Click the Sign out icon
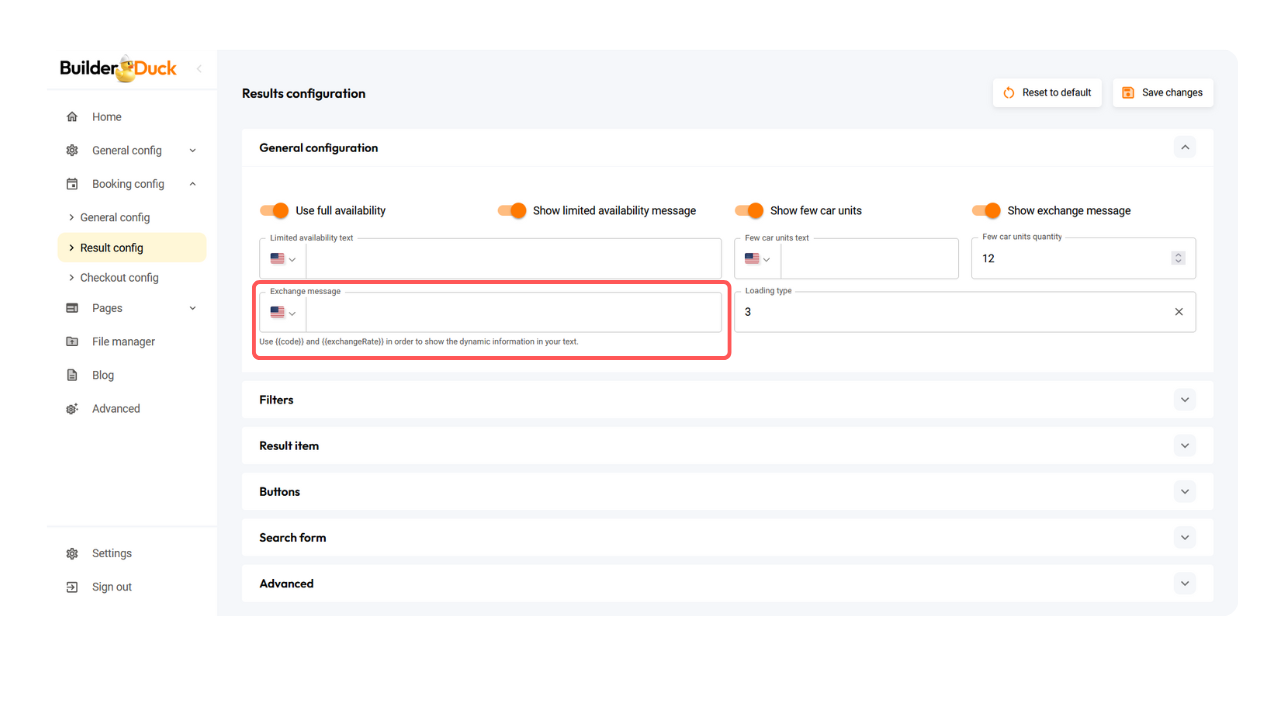 pyautogui.click(x=72, y=587)
